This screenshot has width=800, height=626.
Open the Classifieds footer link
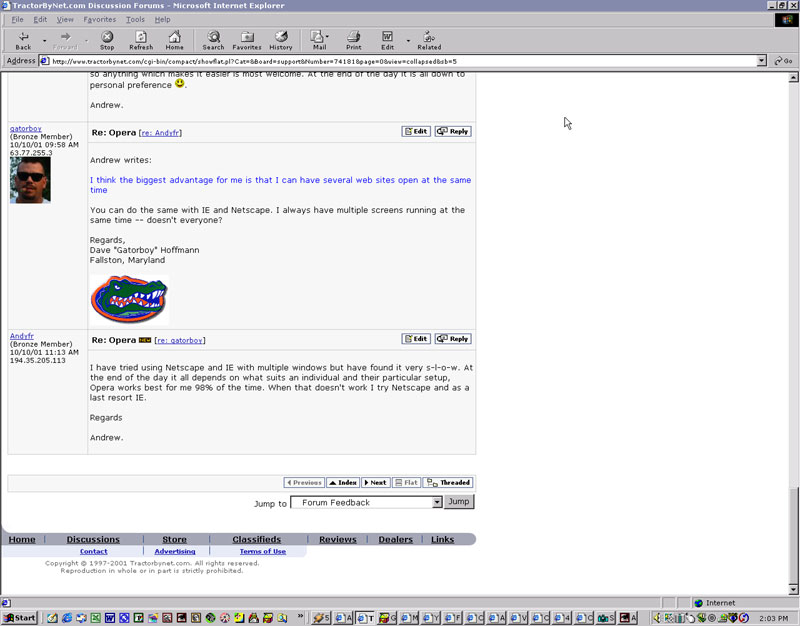pos(256,540)
